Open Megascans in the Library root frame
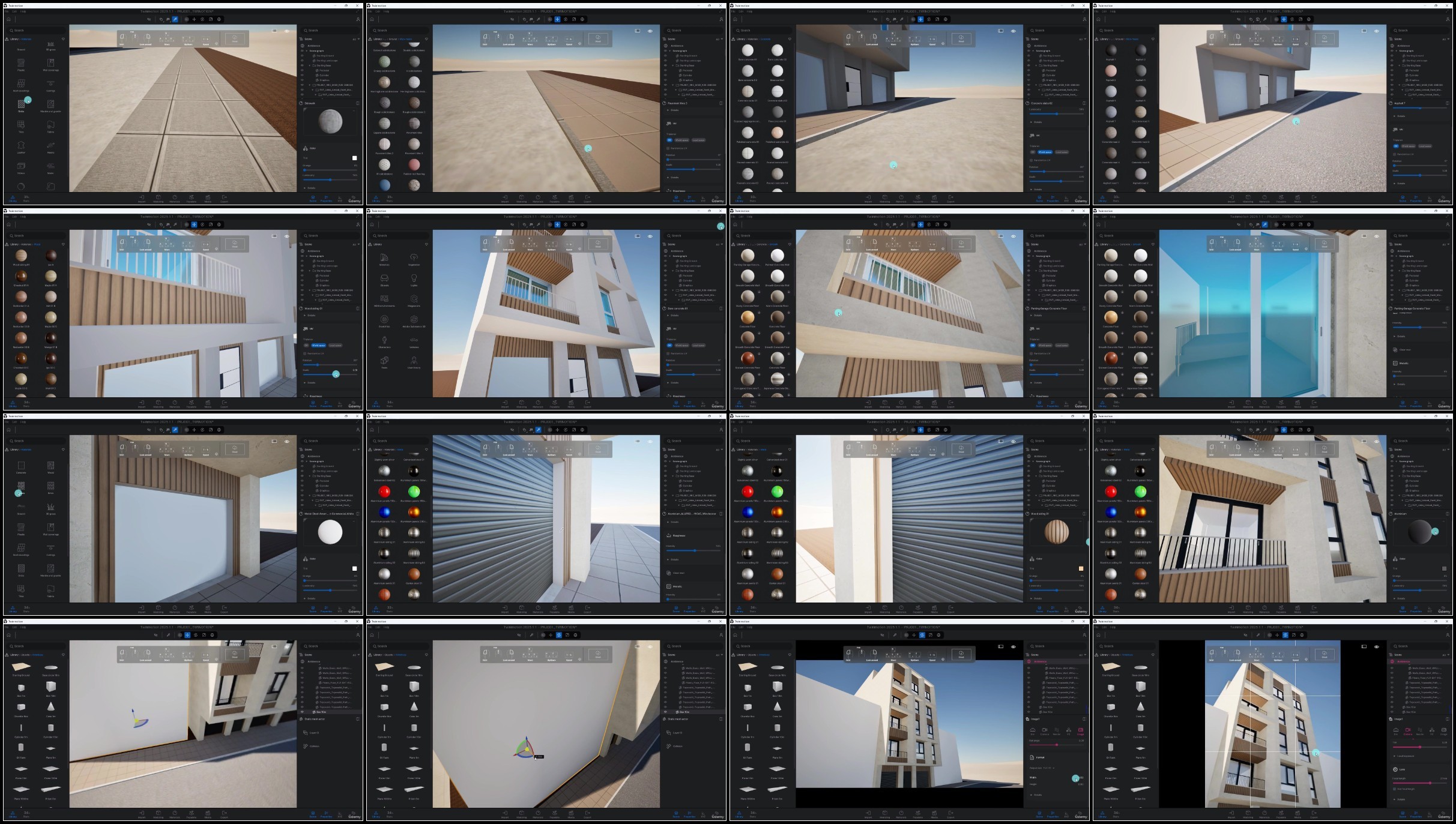 [414, 301]
